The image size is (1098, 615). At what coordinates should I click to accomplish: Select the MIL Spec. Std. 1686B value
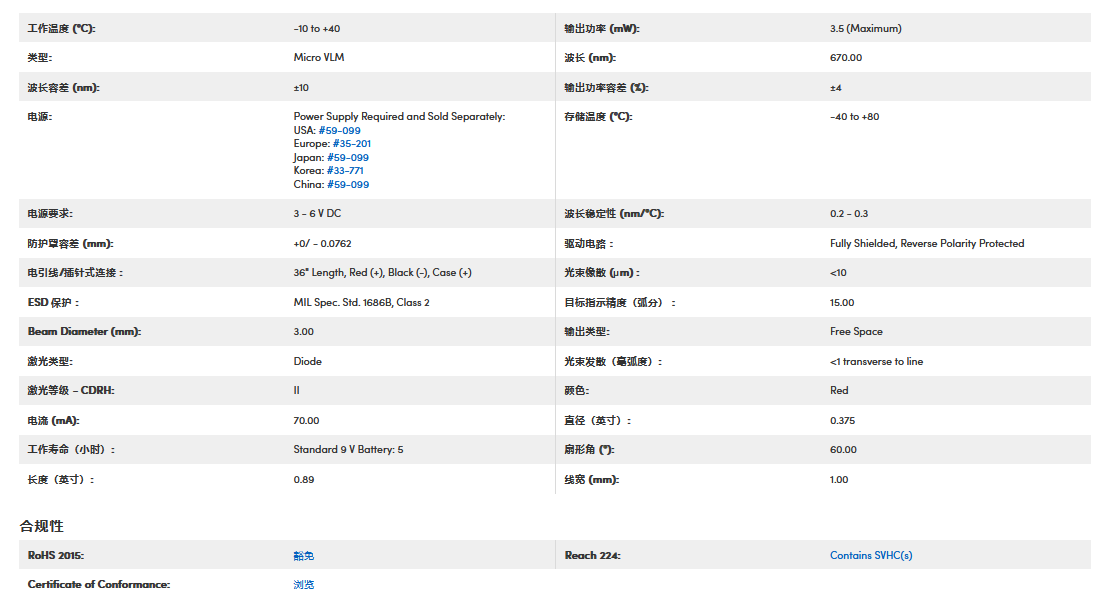361,302
